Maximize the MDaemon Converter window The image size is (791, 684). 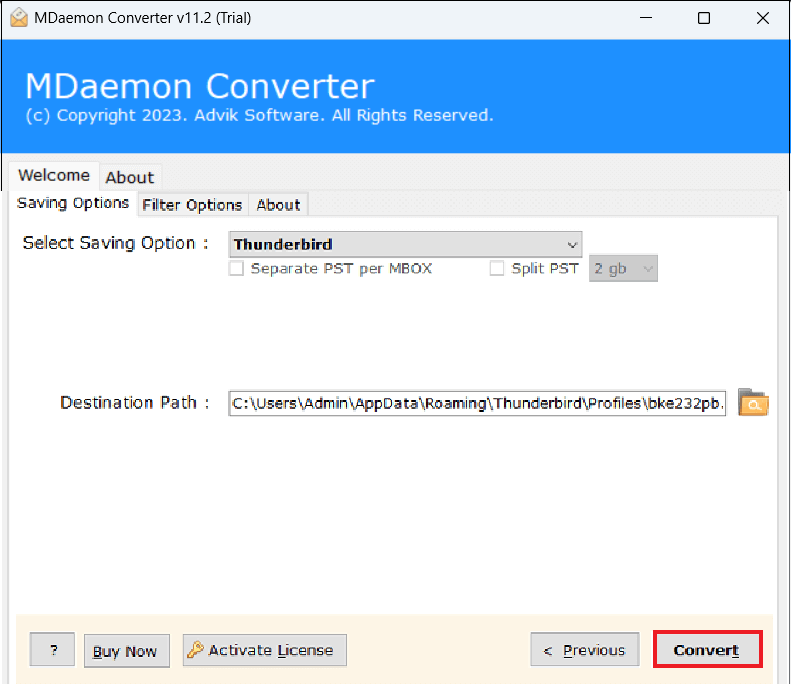click(704, 18)
